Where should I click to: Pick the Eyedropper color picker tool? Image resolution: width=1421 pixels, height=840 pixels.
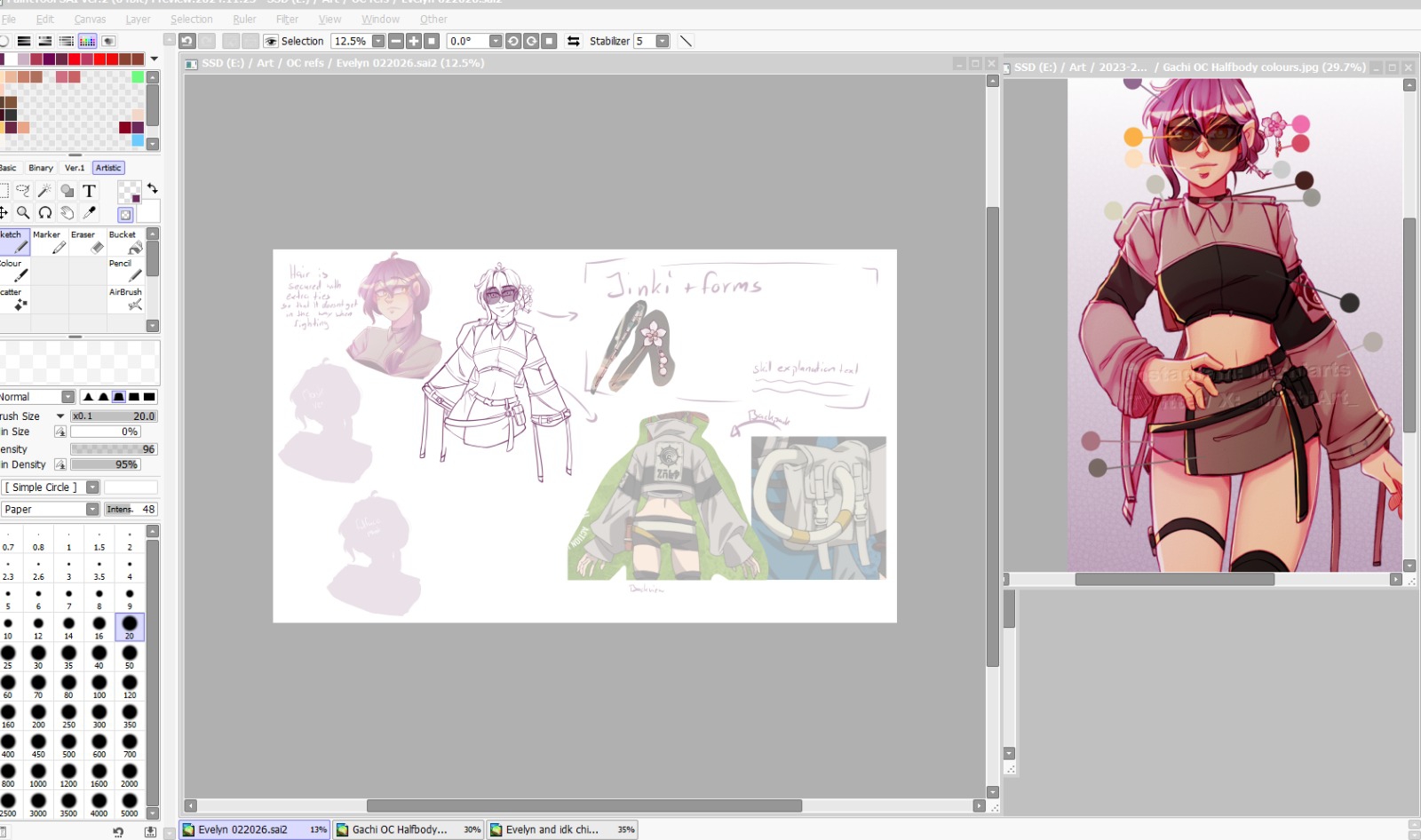tap(89, 213)
